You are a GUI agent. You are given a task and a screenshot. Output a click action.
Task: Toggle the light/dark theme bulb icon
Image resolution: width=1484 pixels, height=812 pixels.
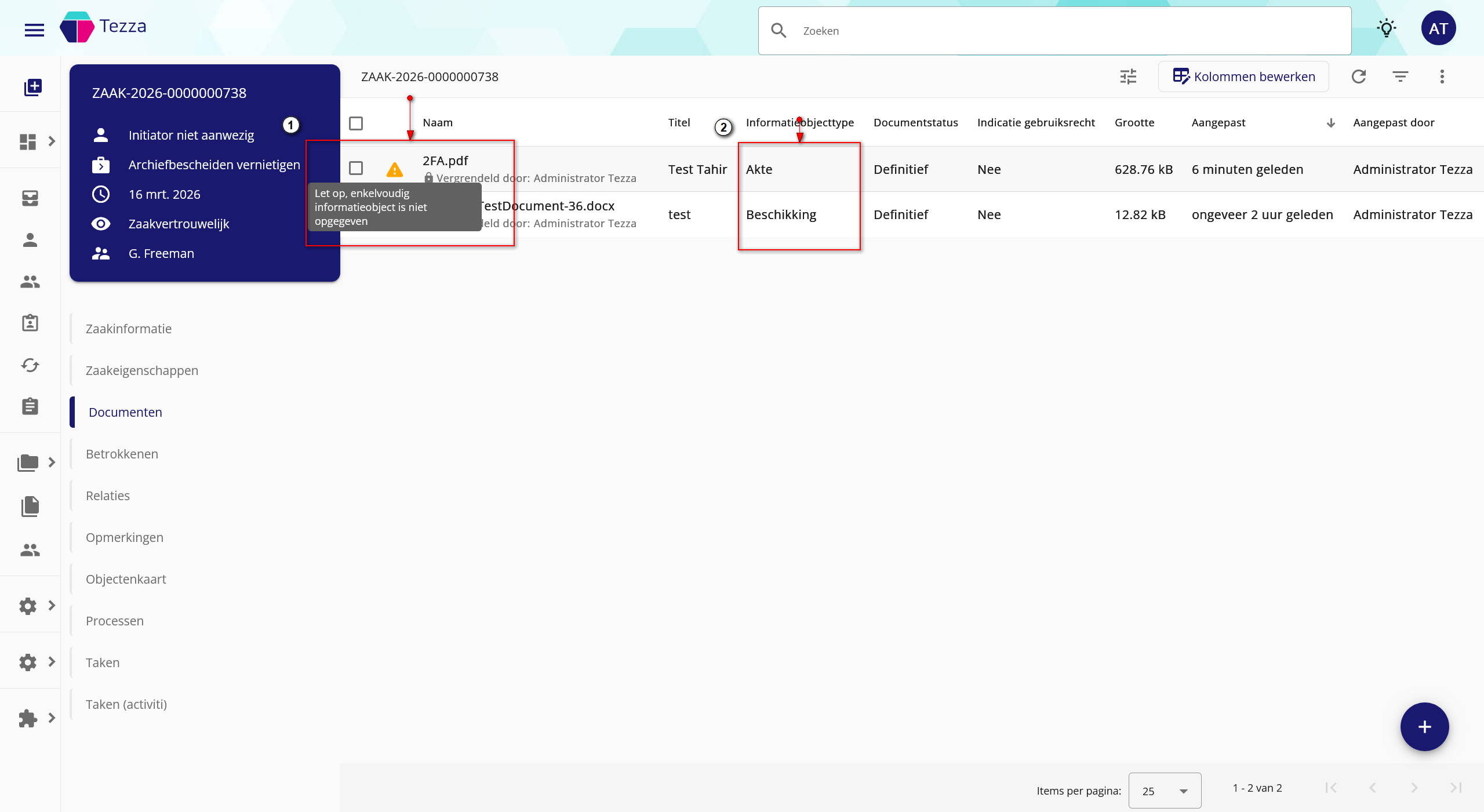[x=1387, y=28]
